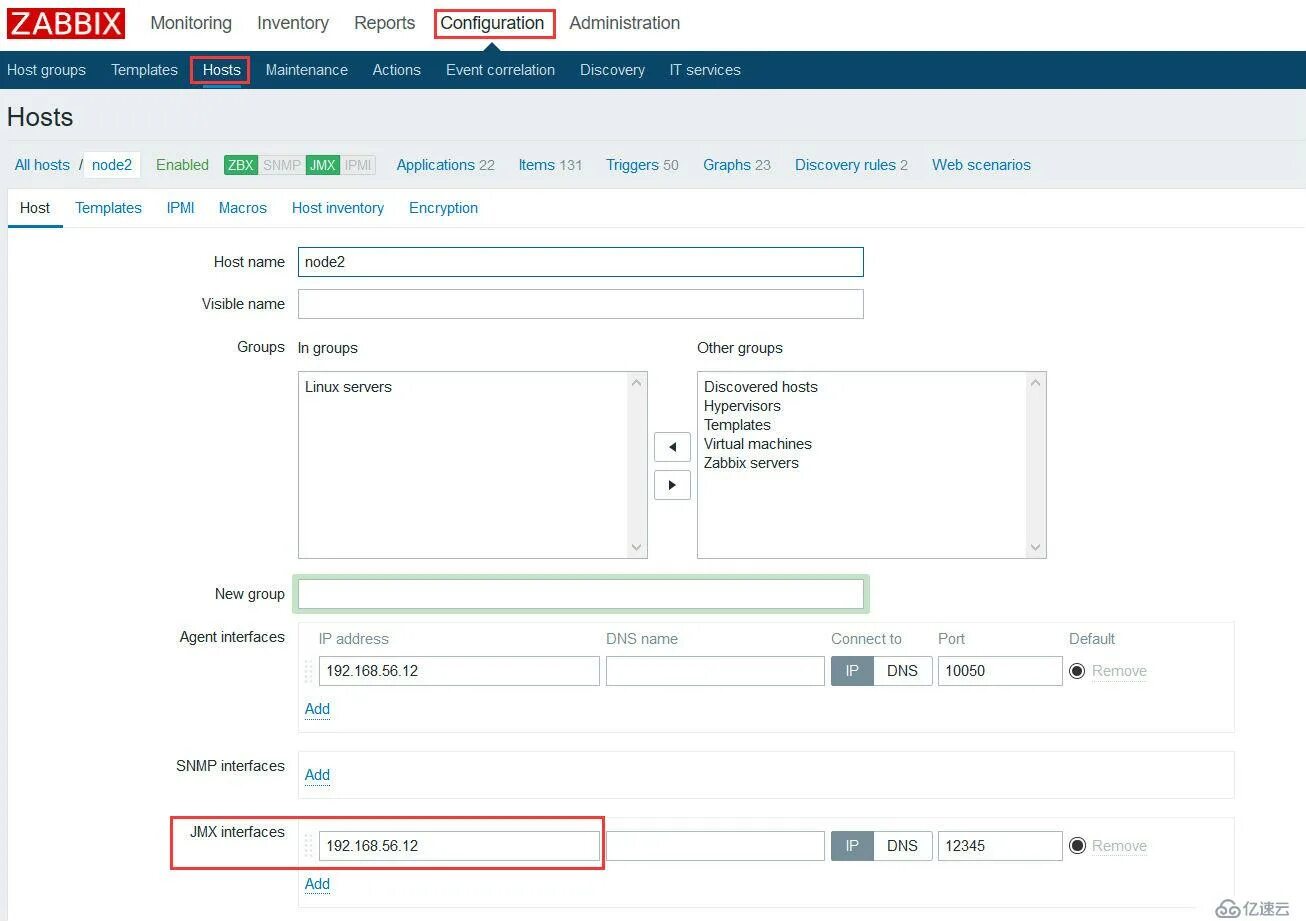Viewport: 1306px width, 921px height.
Task: Select Zabbix servers in Other groups
Action: (x=751, y=463)
